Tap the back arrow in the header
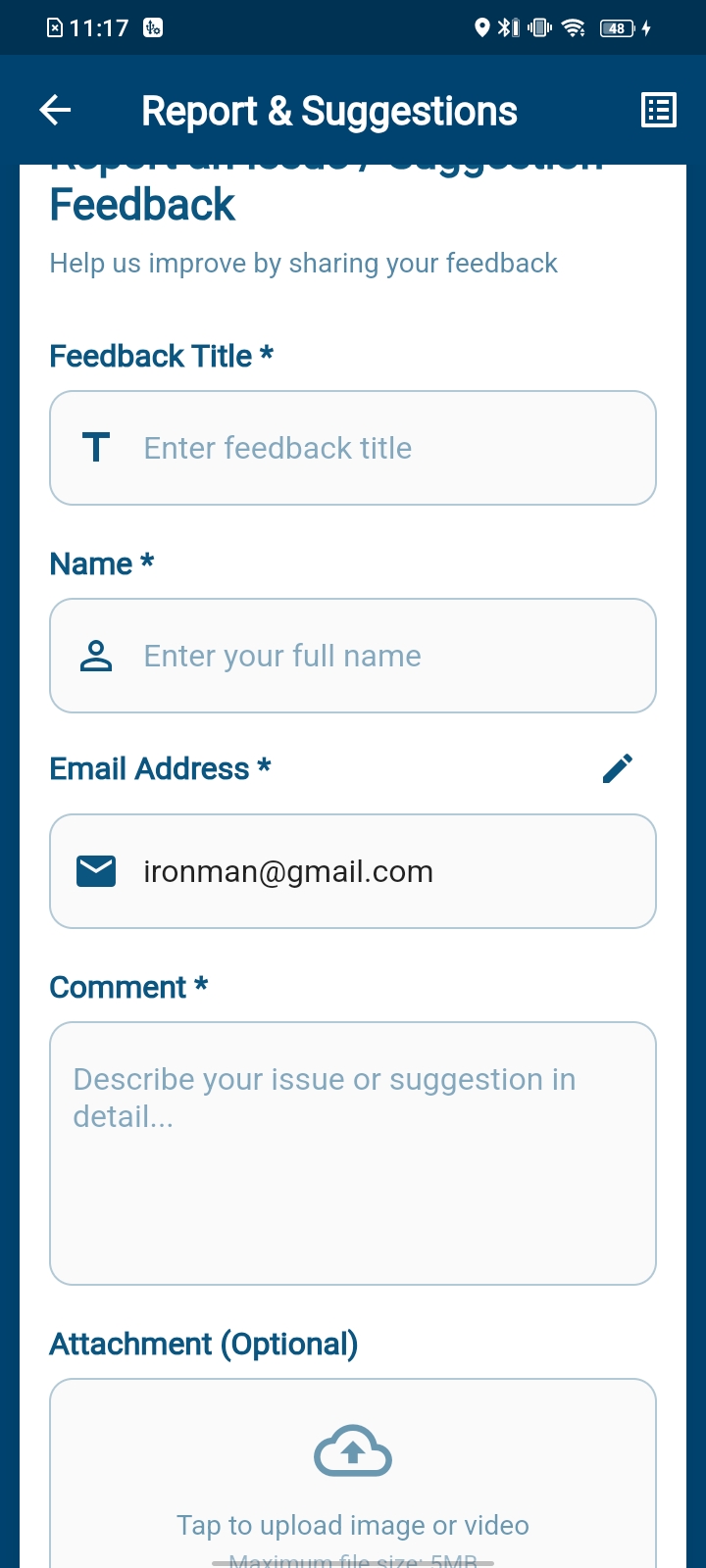The height and width of the screenshot is (1568, 706). point(56,111)
